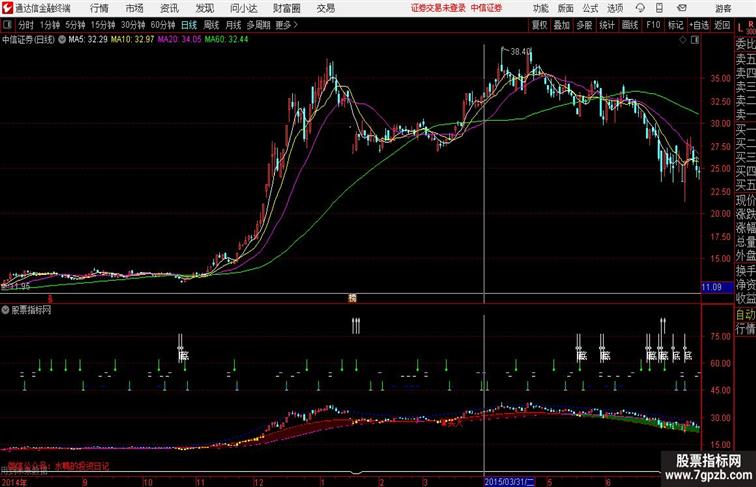Select the 周线 weekly period
Viewport: 756px width, 487px height.
point(211,25)
